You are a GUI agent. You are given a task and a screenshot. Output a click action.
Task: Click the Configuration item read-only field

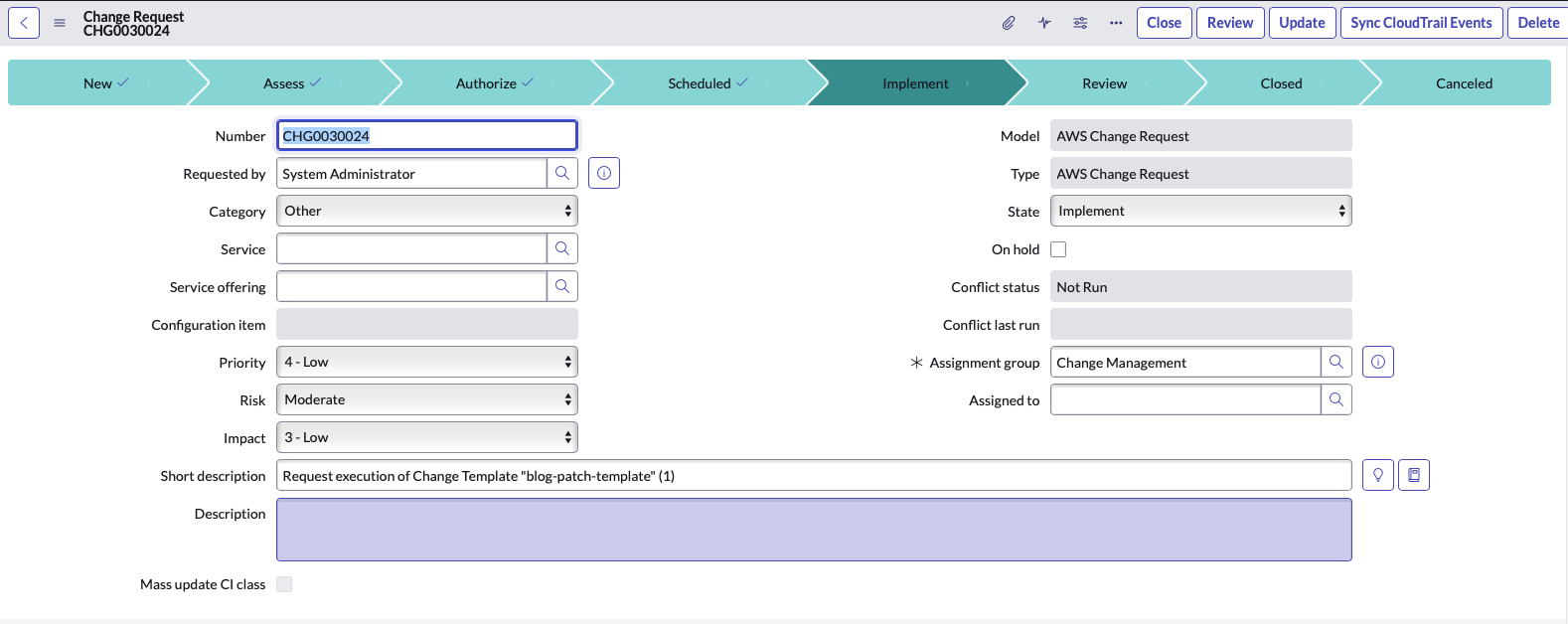(x=427, y=324)
